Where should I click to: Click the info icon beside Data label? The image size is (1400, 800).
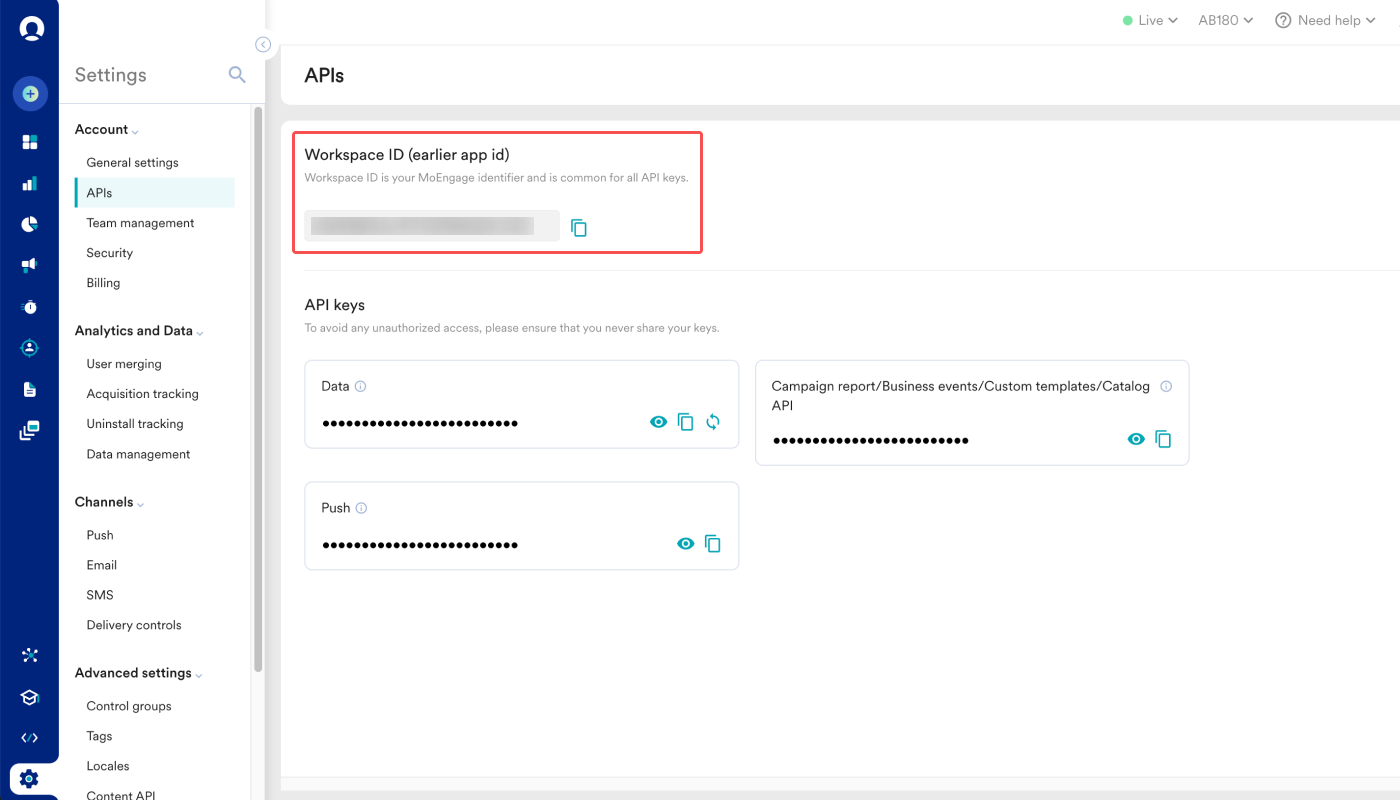pos(361,386)
